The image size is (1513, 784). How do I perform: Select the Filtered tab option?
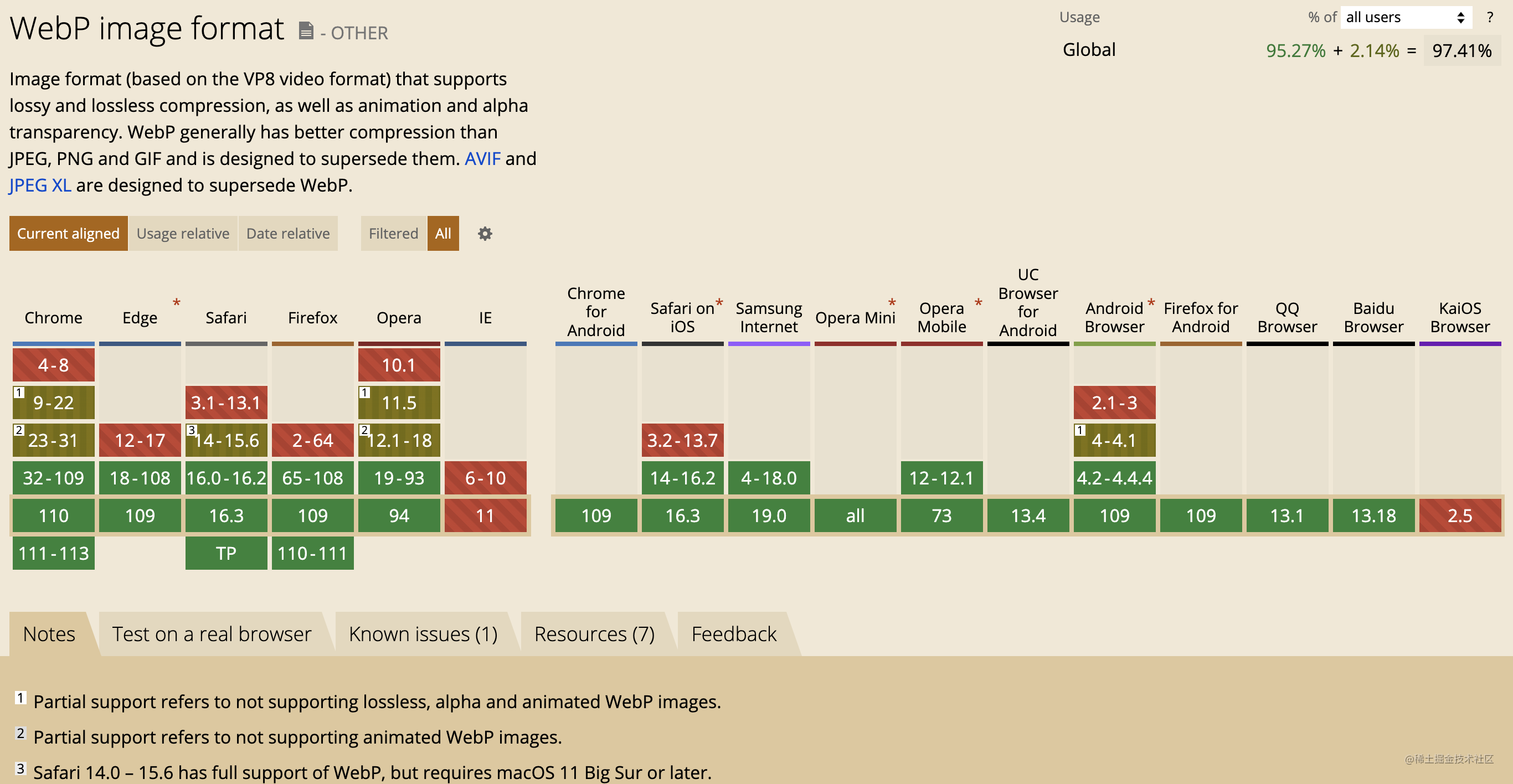tap(394, 233)
